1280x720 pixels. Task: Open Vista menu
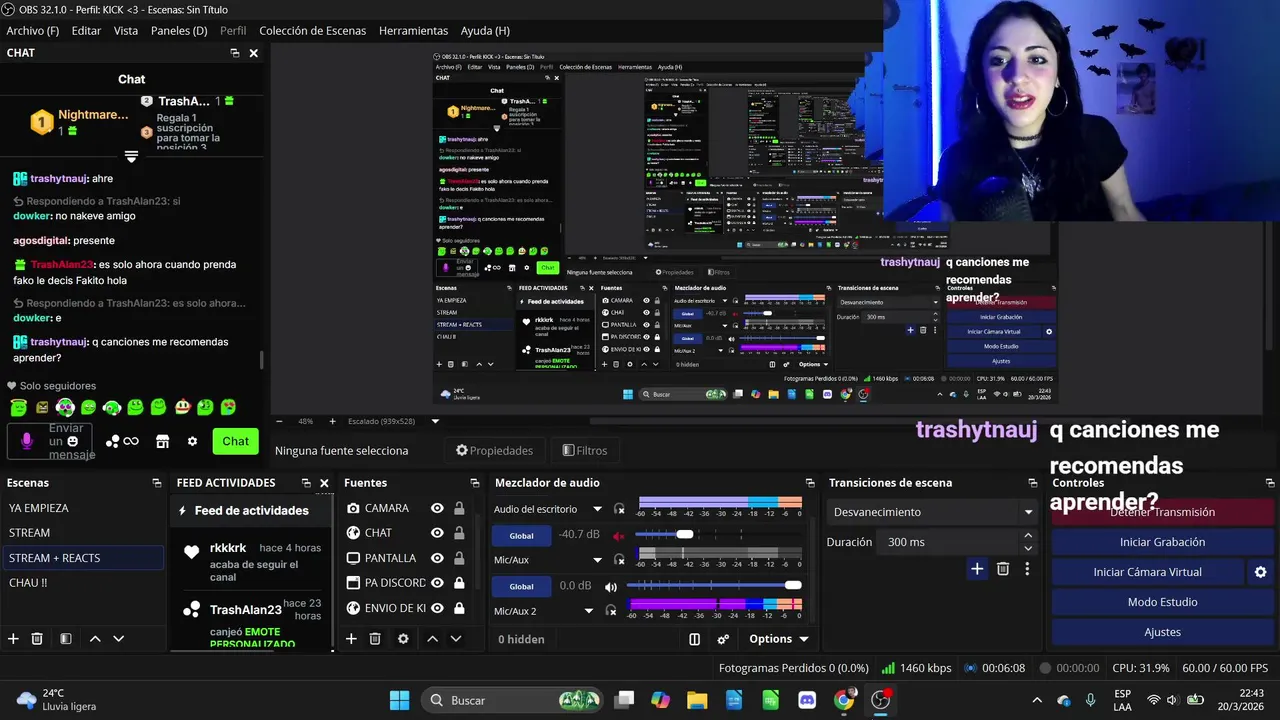[126, 31]
